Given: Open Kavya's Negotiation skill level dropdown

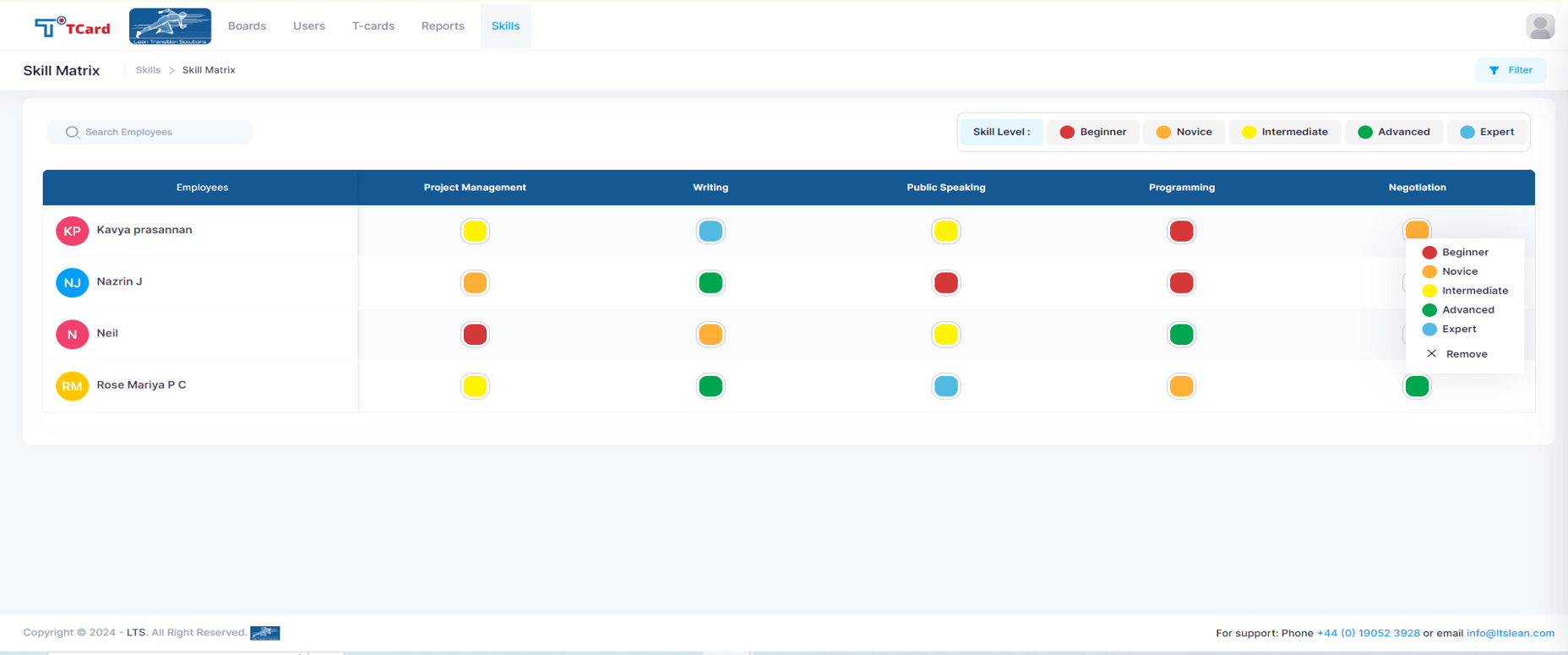Looking at the screenshot, I should click(1417, 228).
